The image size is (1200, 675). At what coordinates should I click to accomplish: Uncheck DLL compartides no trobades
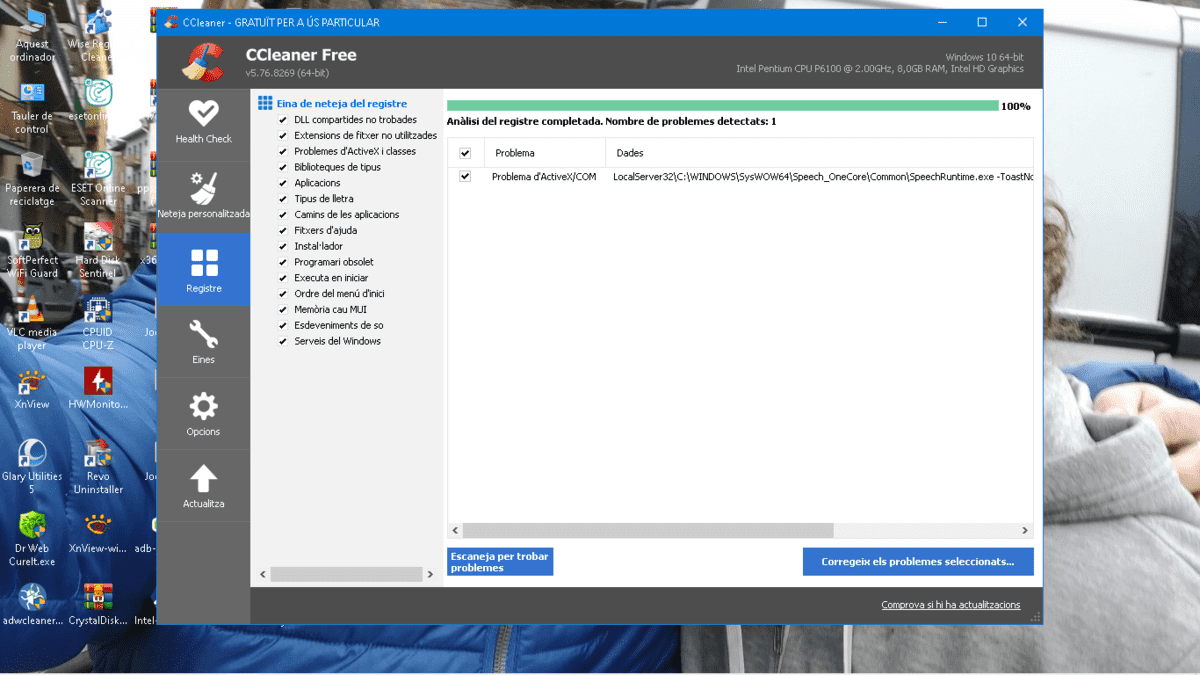(x=283, y=120)
